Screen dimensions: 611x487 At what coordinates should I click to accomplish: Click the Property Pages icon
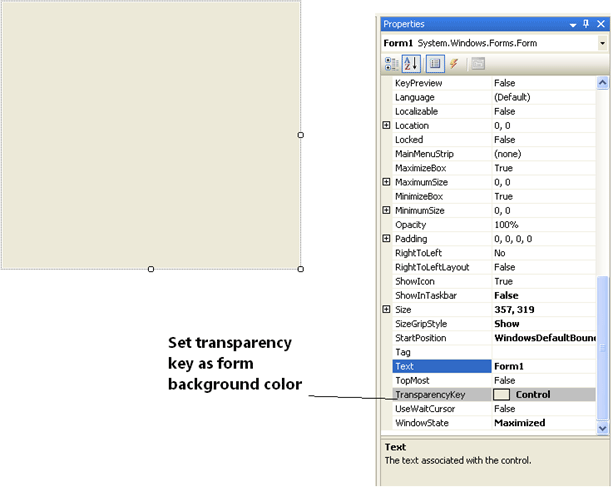coord(478,64)
